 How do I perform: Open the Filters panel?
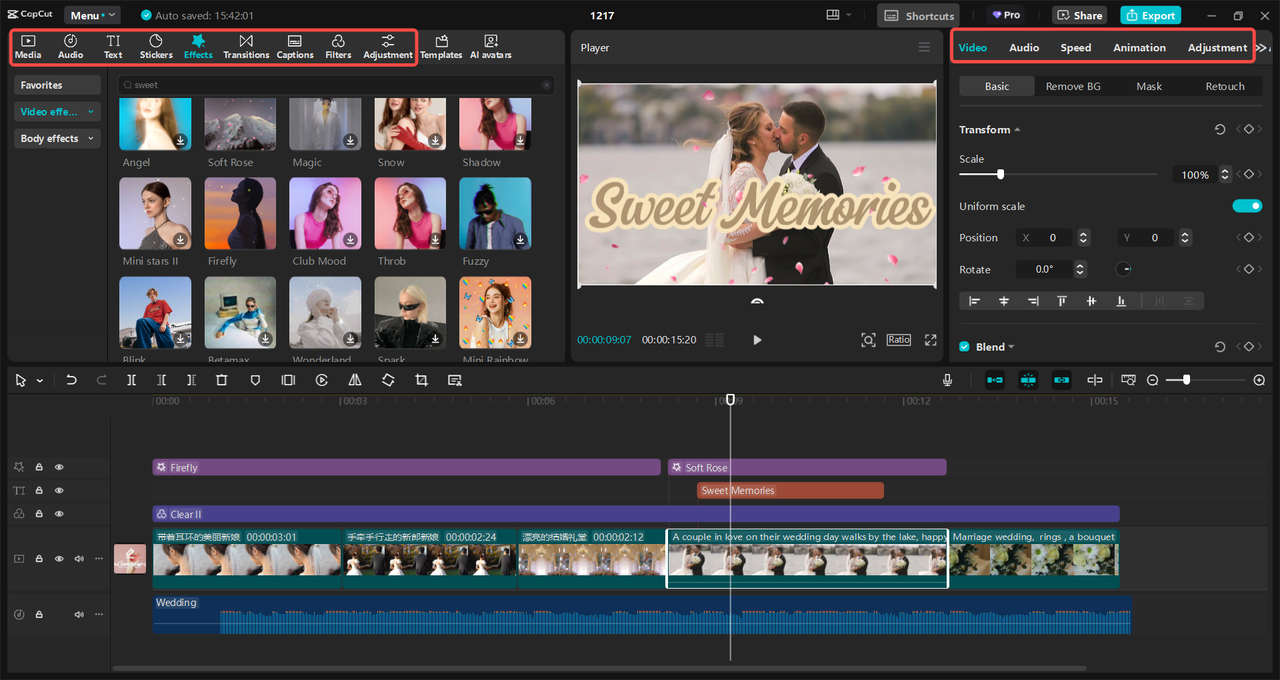click(338, 46)
